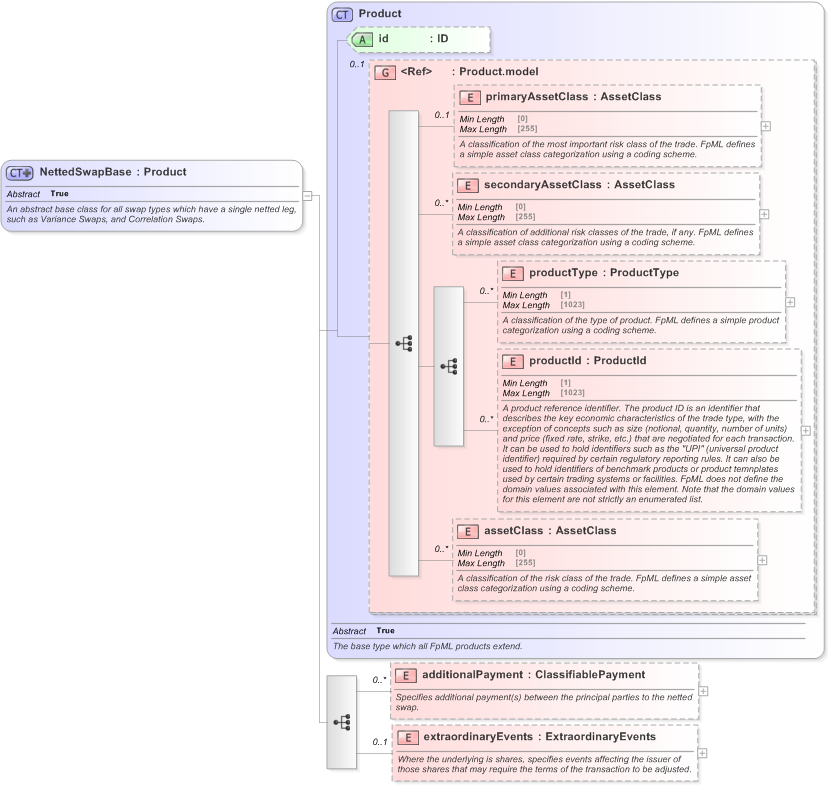Click the G group icon for Product.model
The height and width of the screenshot is (787, 828).
pyautogui.click(x=385, y=73)
